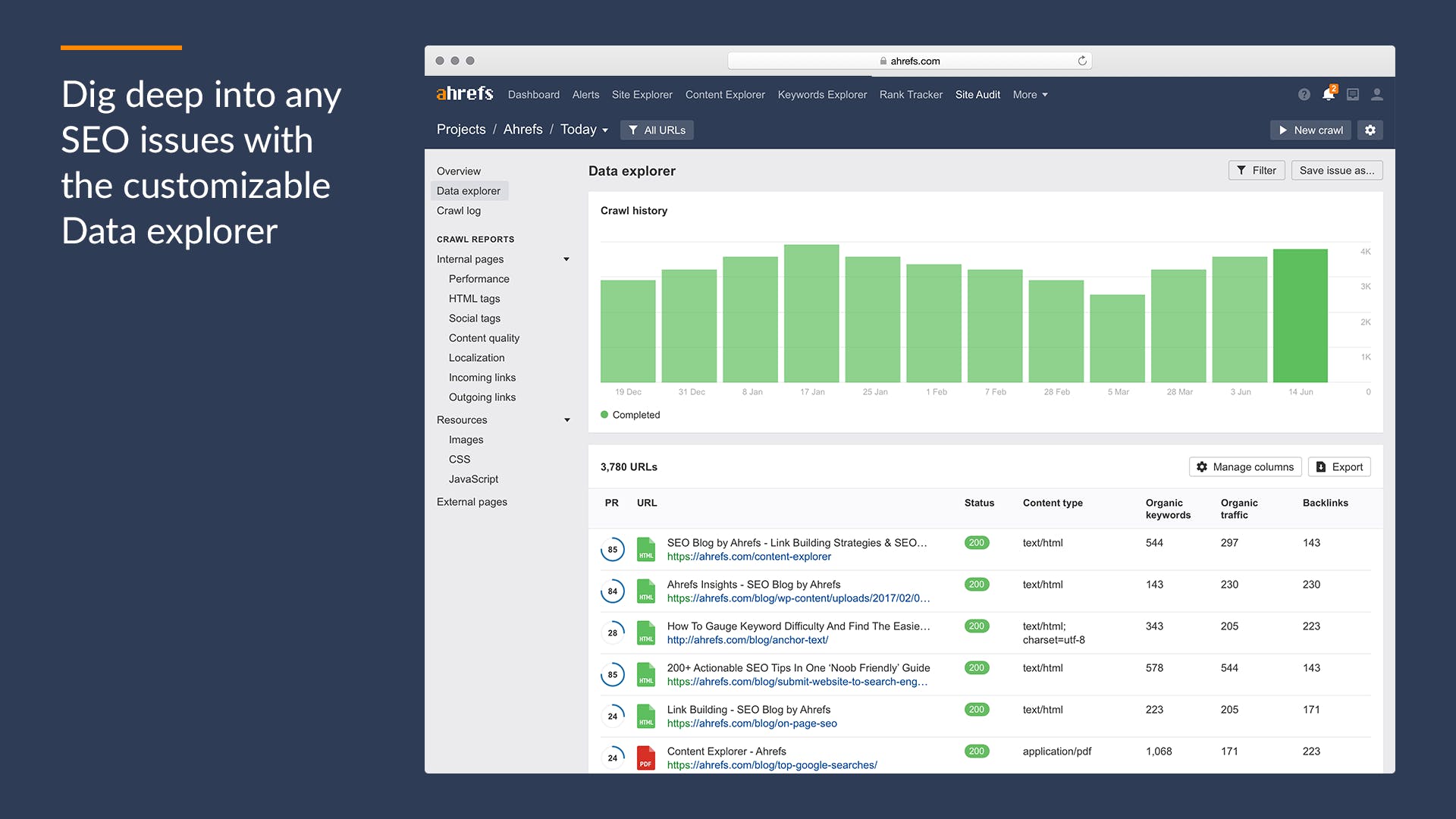The width and height of the screenshot is (1456, 819).
Task: Click the ahrefs logo
Action: [465, 94]
